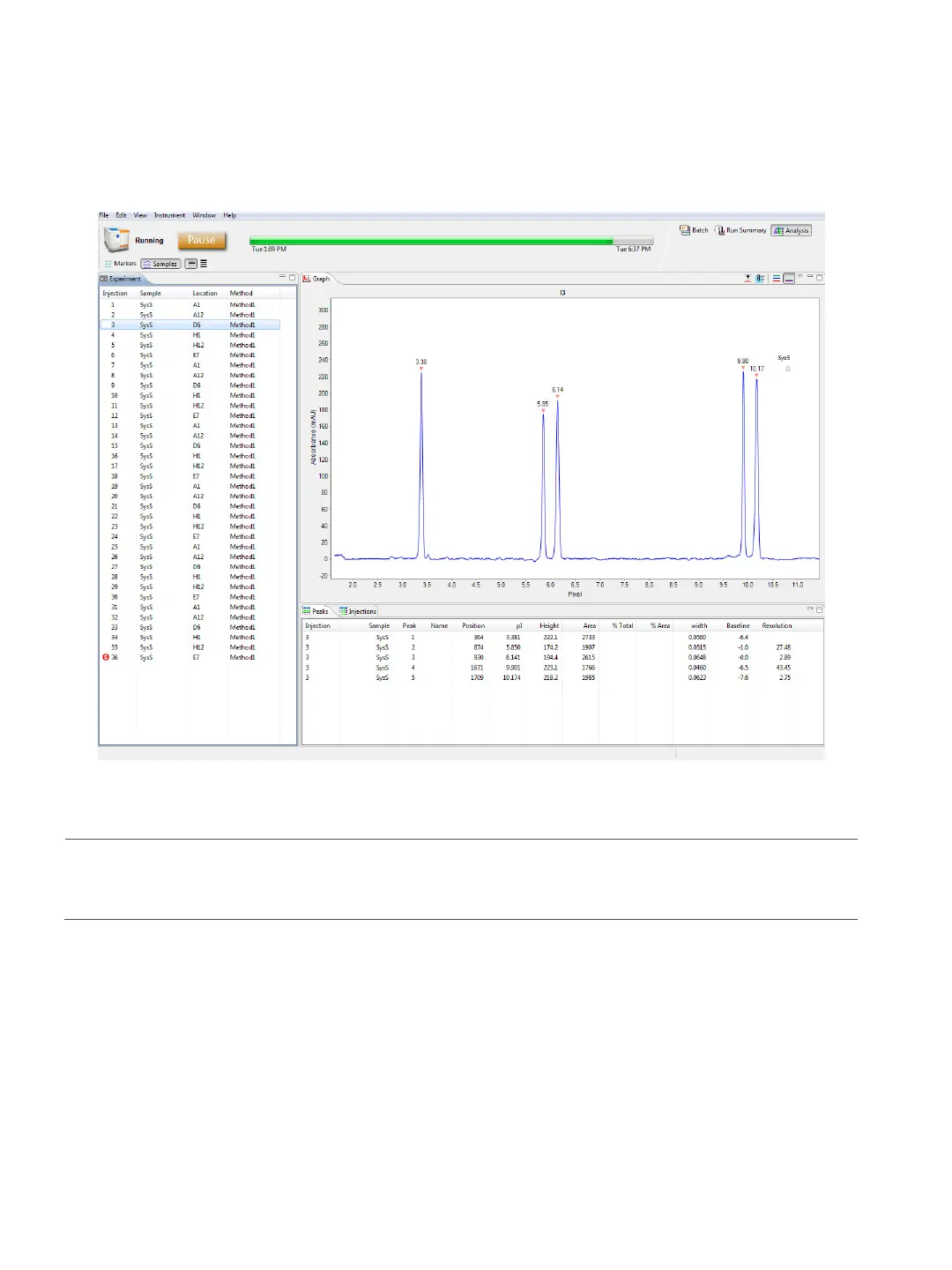The image size is (952, 1270).
Task: Click the red error icon on injection 36
Action: [x=106, y=658]
